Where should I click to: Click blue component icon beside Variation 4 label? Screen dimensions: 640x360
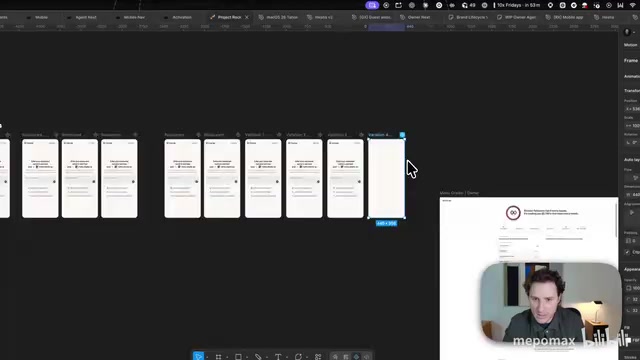(402, 135)
